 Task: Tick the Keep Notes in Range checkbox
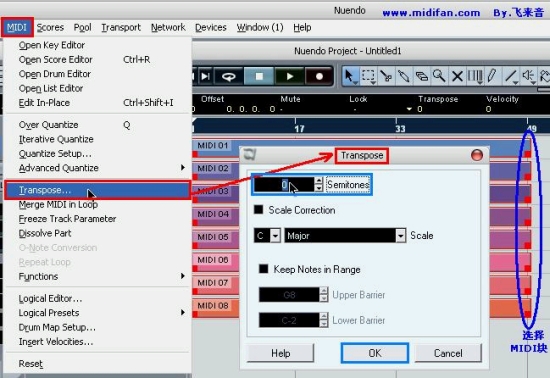(x=263, y=269)
